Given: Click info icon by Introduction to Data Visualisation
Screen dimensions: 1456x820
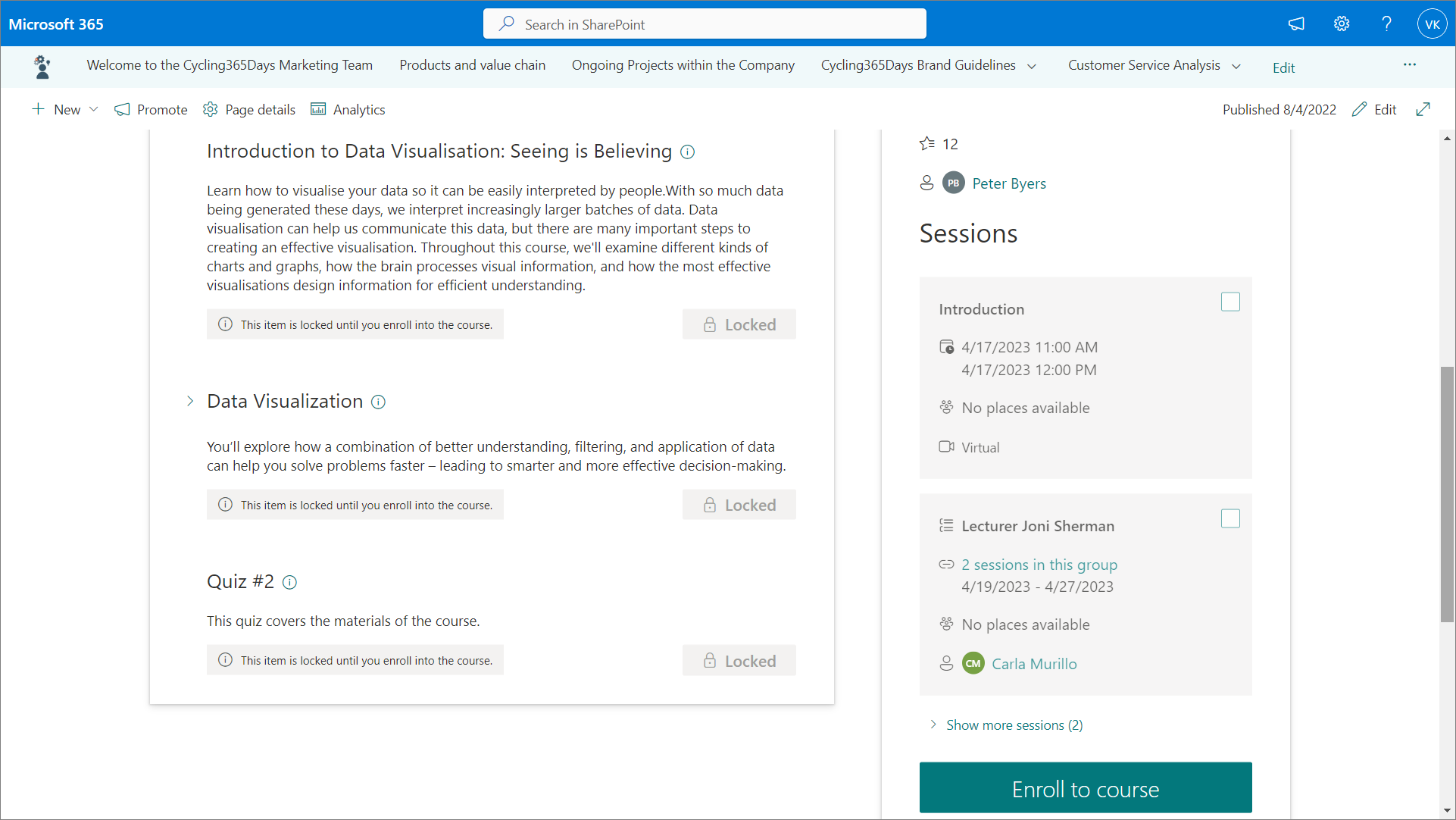Looking at the screenshot, I should [687, 152].
